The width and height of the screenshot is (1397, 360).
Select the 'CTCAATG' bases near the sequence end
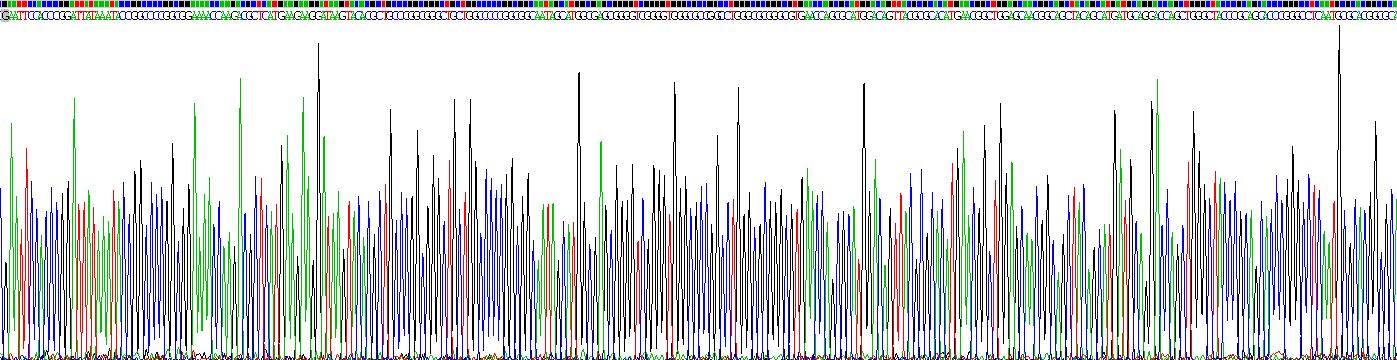click(1324, 16)
